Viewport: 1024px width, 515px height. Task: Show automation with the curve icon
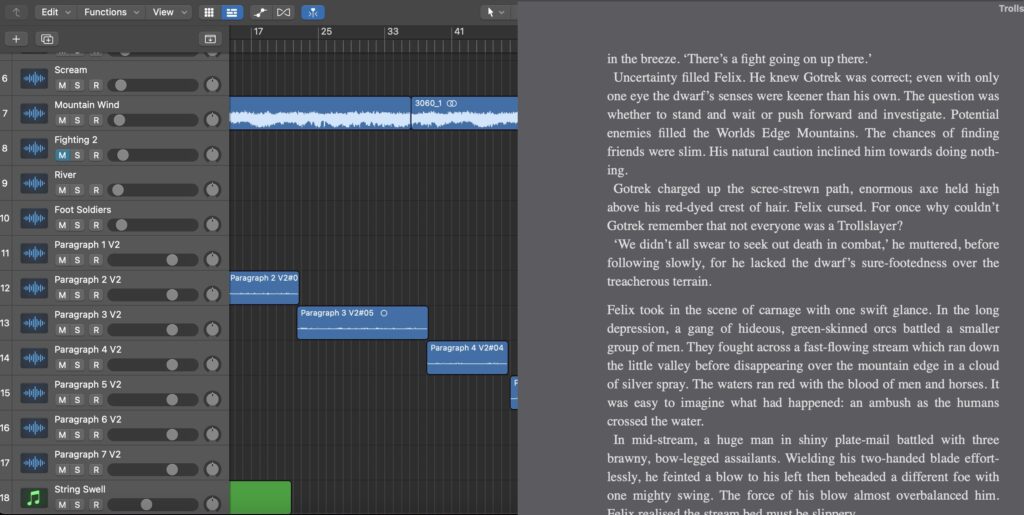pyautogui.click(x=261, y=12)
